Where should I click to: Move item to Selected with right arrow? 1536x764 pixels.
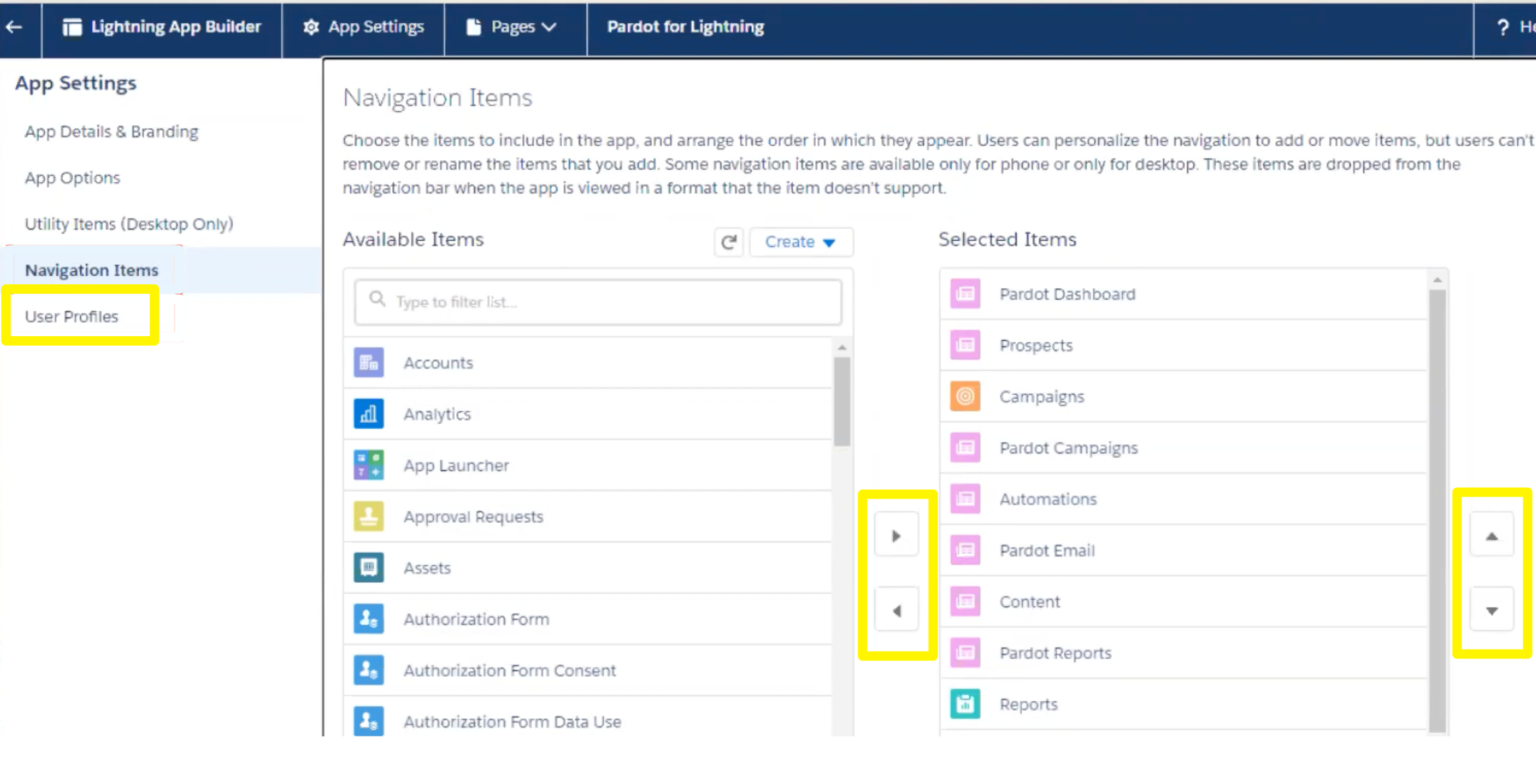coord(896,536)
